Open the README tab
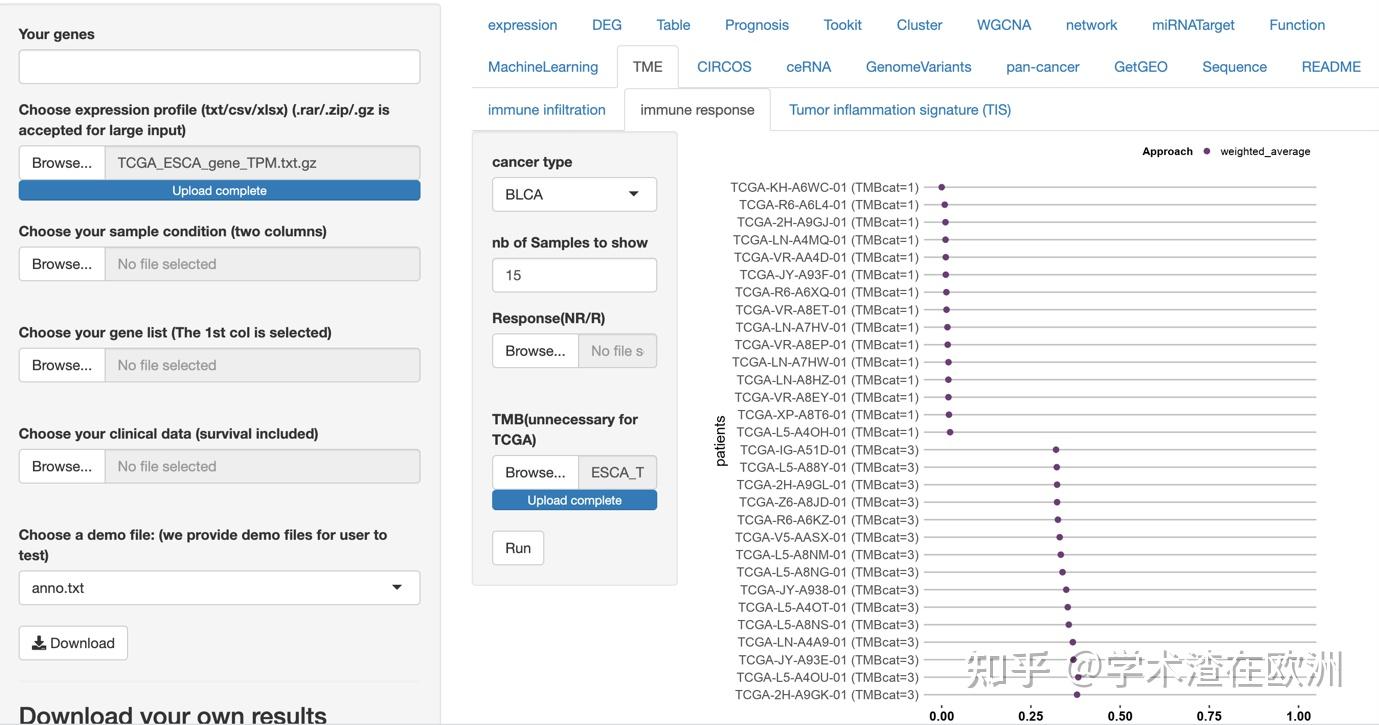The image size is (1379, 725). (1331, 65)
